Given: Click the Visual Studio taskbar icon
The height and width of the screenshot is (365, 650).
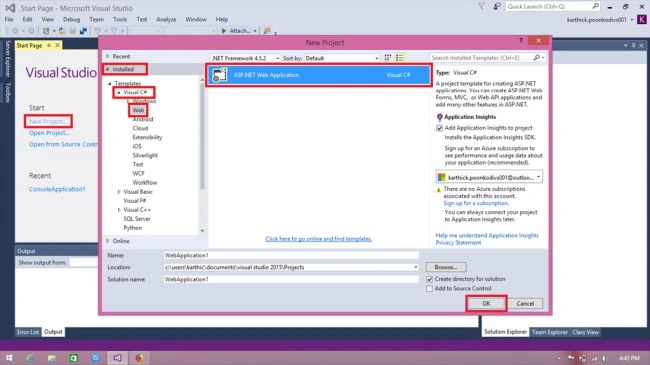Looking at the screenshot, I should 117,358.
